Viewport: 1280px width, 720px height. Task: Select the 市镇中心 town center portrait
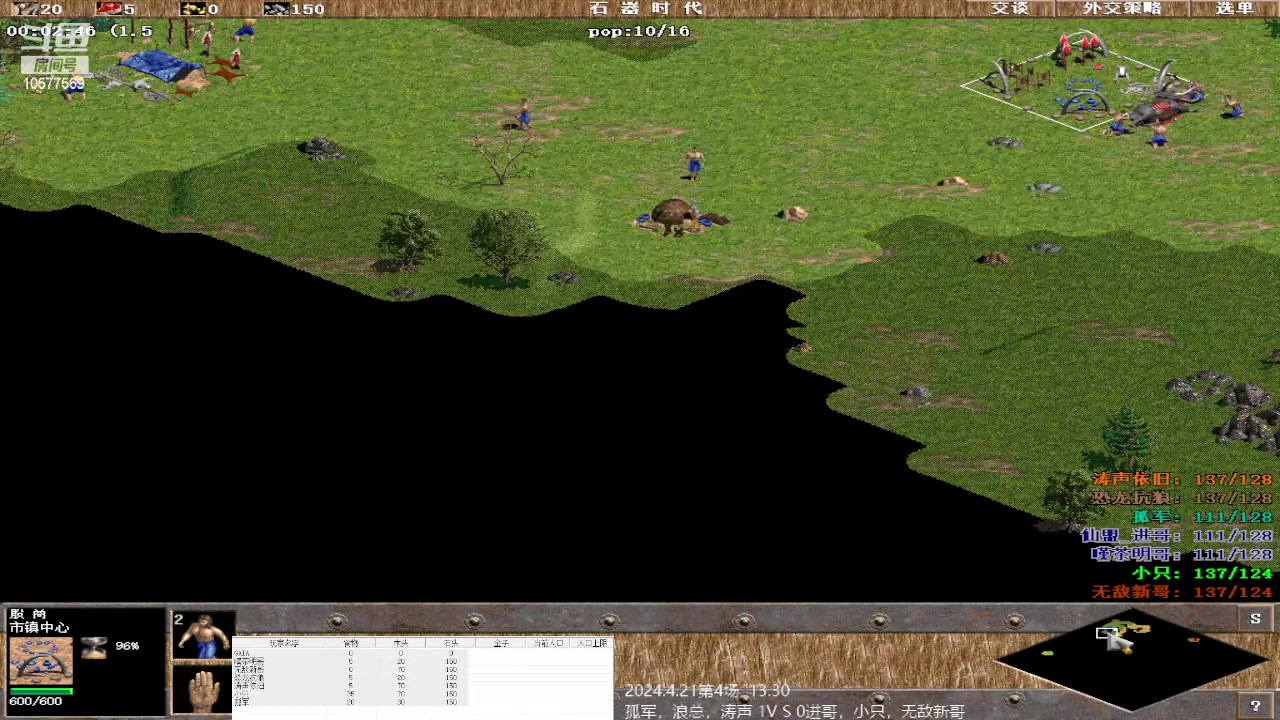tap(41, 660)
